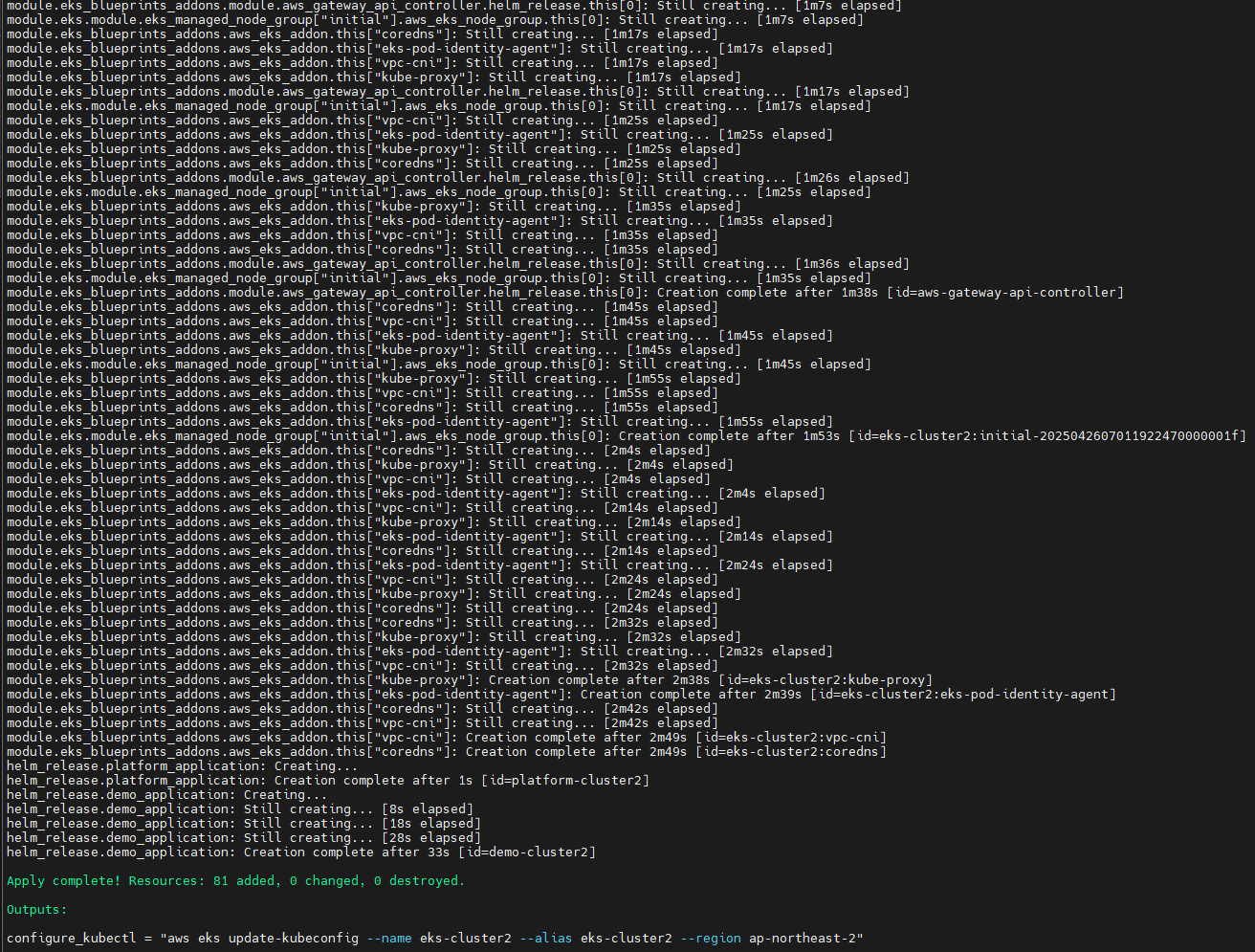The width and height of the screenshot is (1255, 952).
Task: Click the 'Outputs:' heading
Action: pyautogui.click(x=37, y=909)
